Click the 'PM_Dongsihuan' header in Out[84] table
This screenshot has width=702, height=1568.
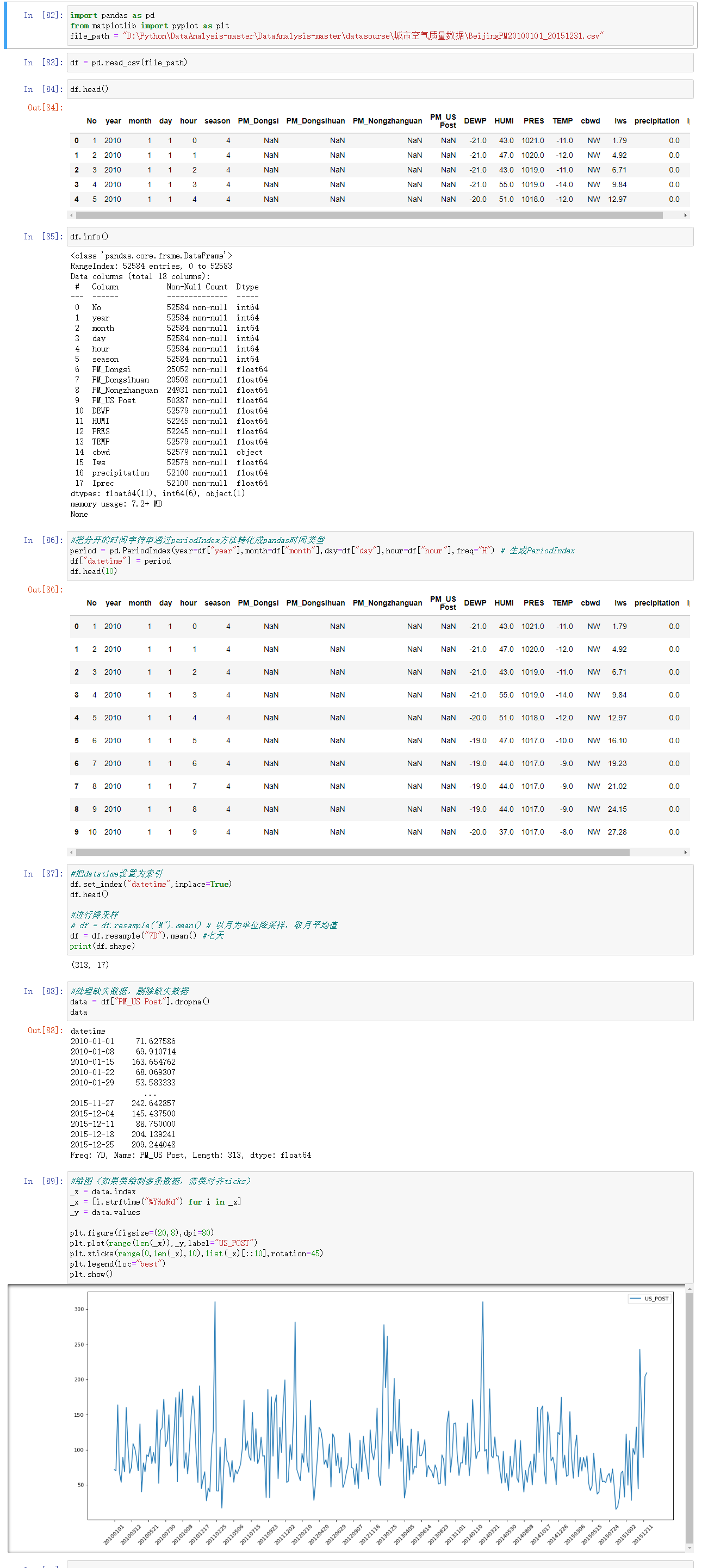[316, 121]
